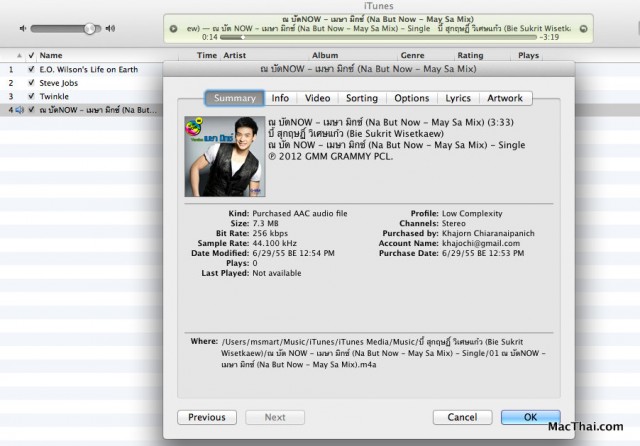Click Khajorn Chiaranaipanich purchaser name
Screen dimensions: 640x446
pyautogui.click(x=488, y=233)
